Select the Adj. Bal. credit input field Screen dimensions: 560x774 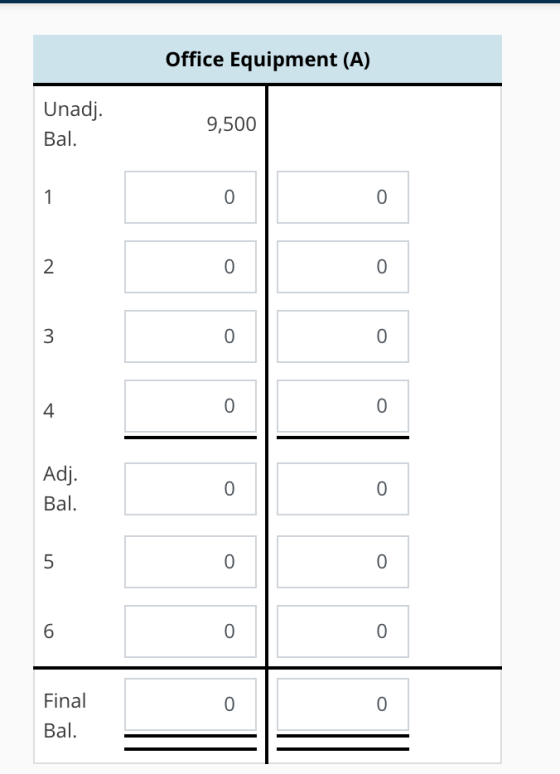point(343,489)
